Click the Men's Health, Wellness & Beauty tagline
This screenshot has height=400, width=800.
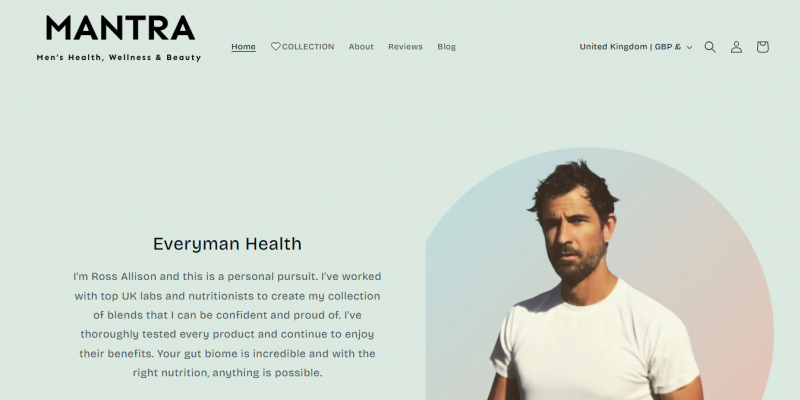click(x=119, y=58)
